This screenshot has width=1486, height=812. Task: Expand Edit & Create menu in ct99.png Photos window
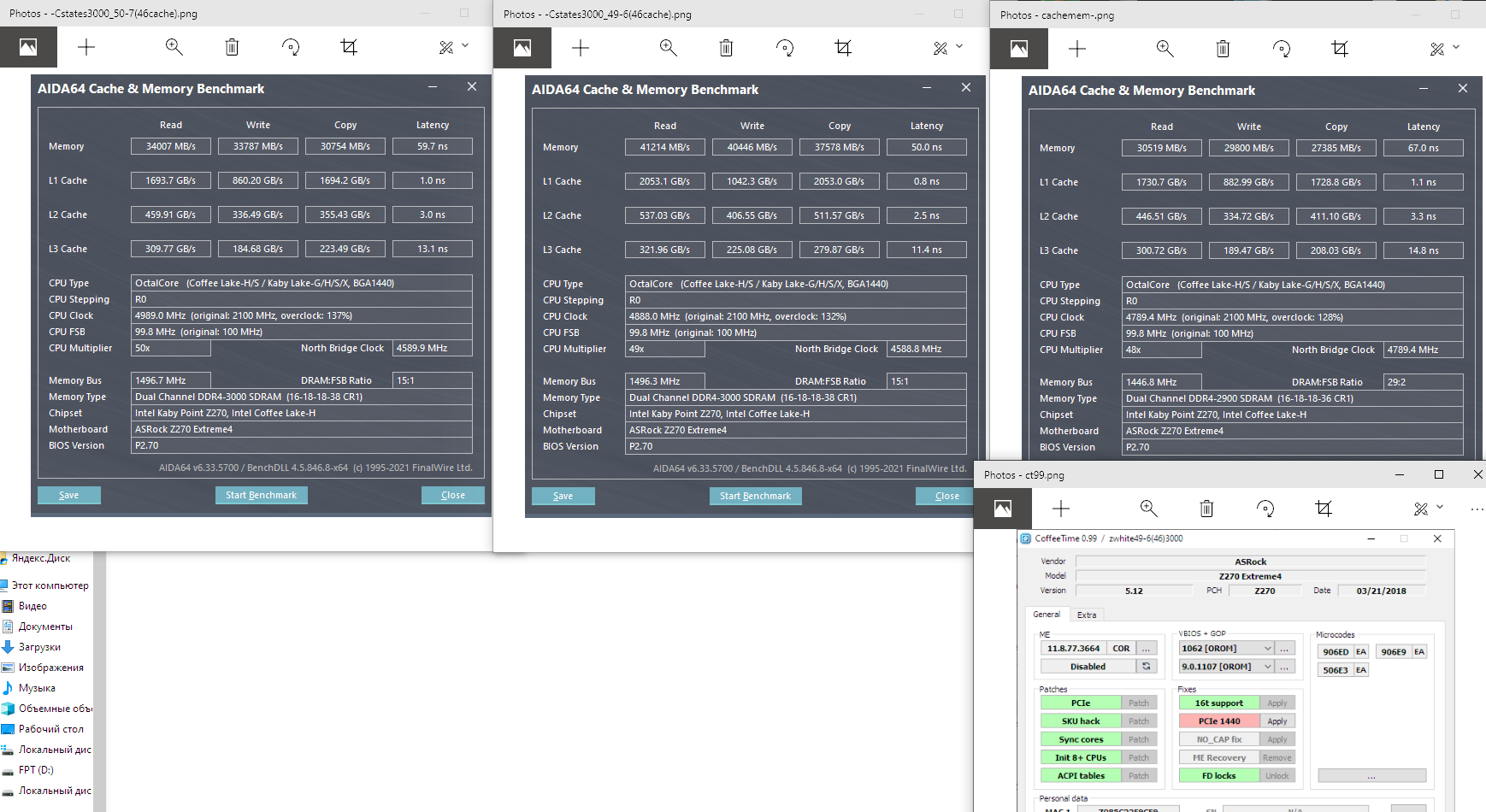click(1428, 509)
